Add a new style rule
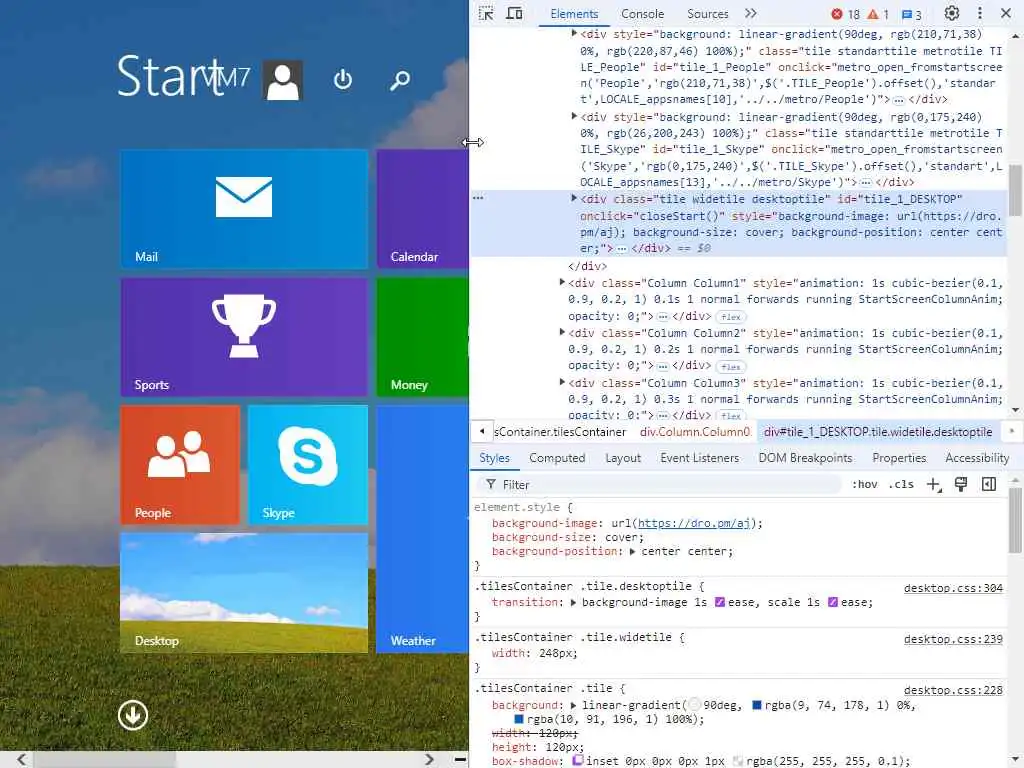The image size is (1024, 768). [x=934, y=485]
